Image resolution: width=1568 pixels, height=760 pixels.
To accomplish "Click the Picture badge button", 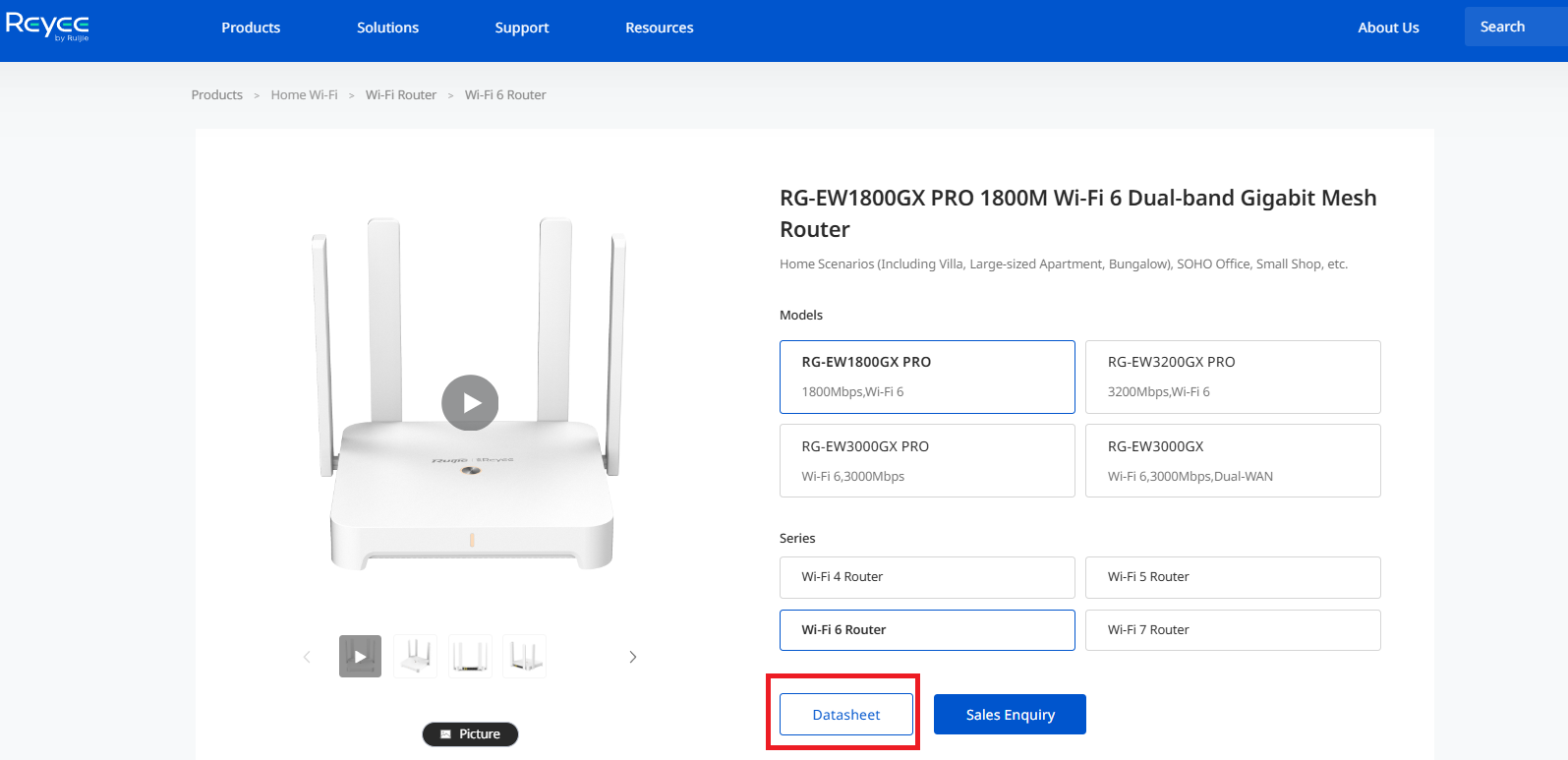I will (470, 734).
